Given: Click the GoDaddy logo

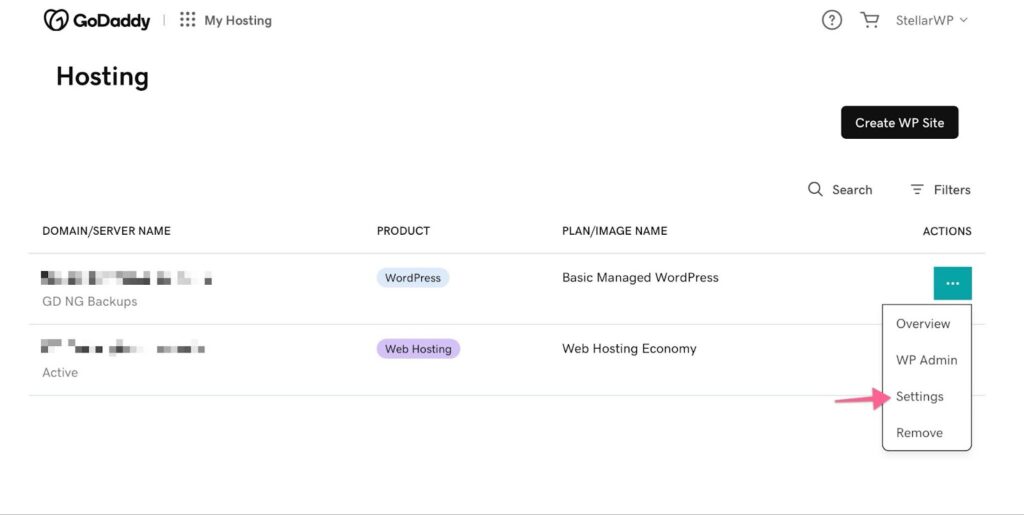Looking at the screenshot, I should 96,20.
